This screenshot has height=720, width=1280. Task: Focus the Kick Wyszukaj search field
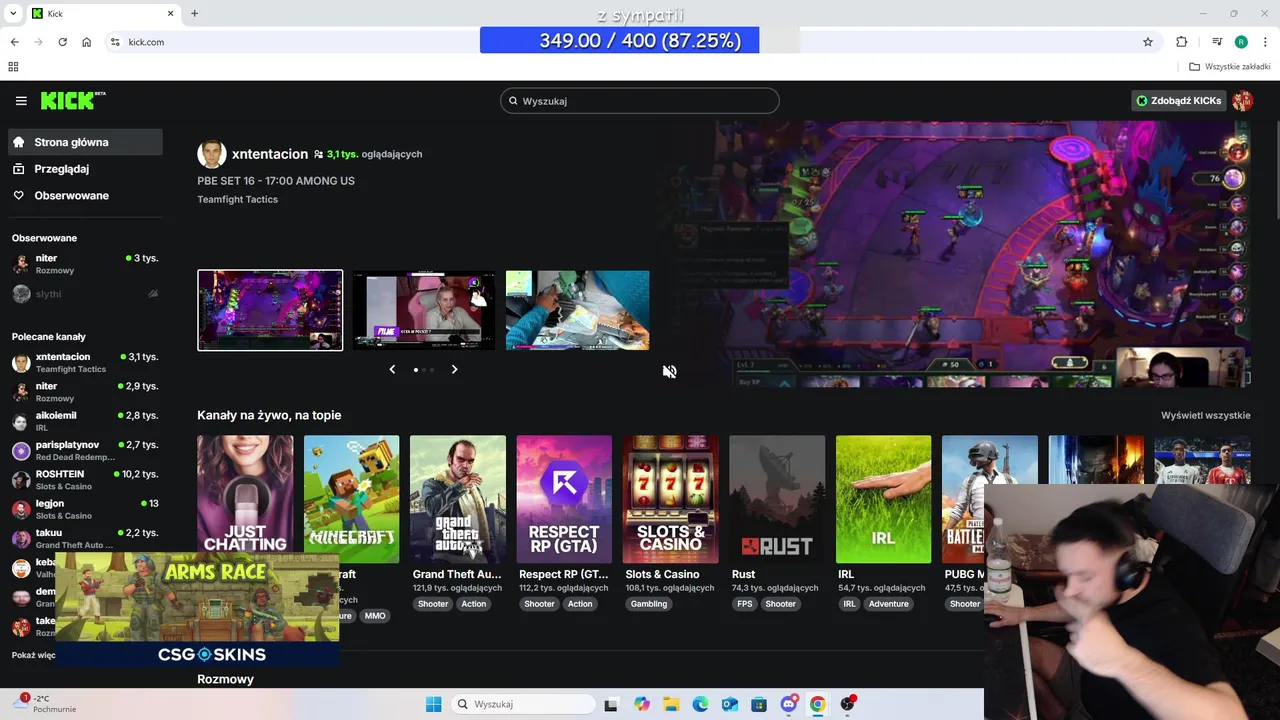click(640, 101)
